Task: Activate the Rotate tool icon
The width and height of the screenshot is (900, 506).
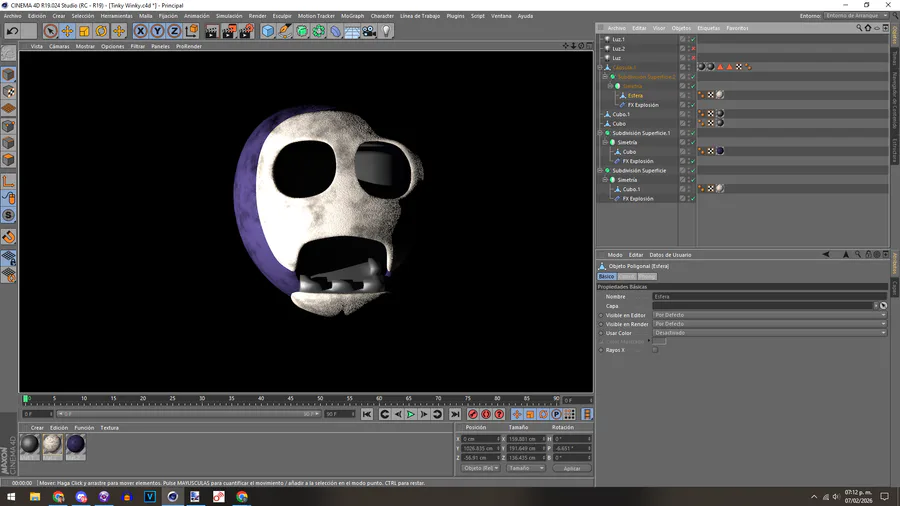Action: pyautogui.click(x=101, y=31)
